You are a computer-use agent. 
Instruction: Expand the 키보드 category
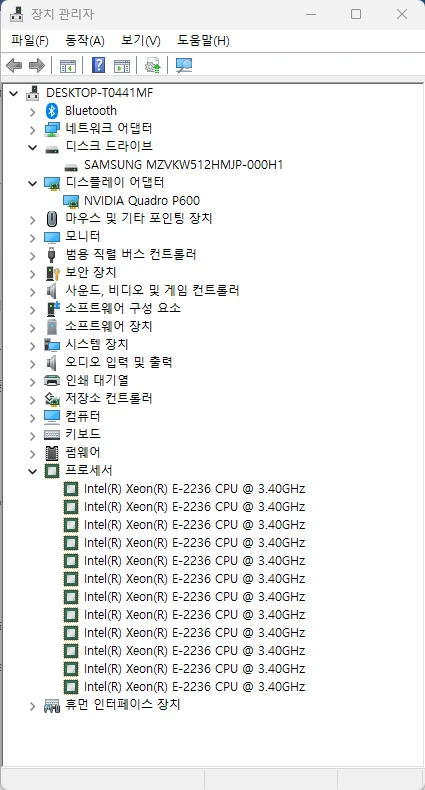point(32,435)
